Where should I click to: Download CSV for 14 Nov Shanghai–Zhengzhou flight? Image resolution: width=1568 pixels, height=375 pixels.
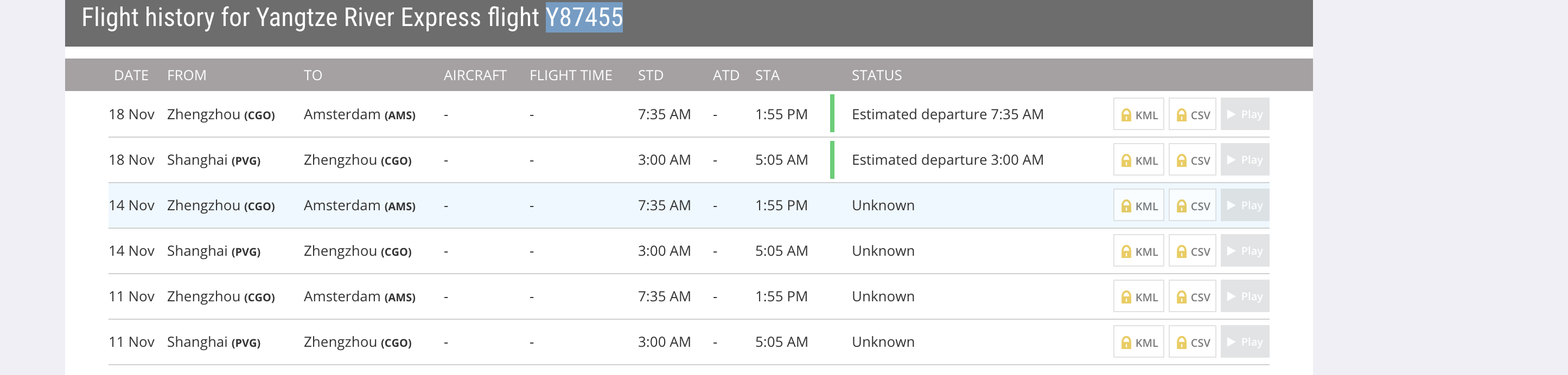coord(1192,251)
